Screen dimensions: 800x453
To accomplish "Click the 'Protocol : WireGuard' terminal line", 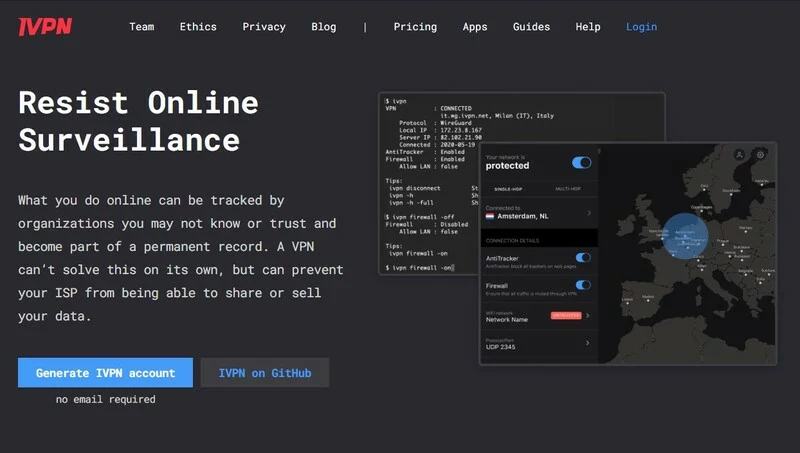I will pos(435,123).
